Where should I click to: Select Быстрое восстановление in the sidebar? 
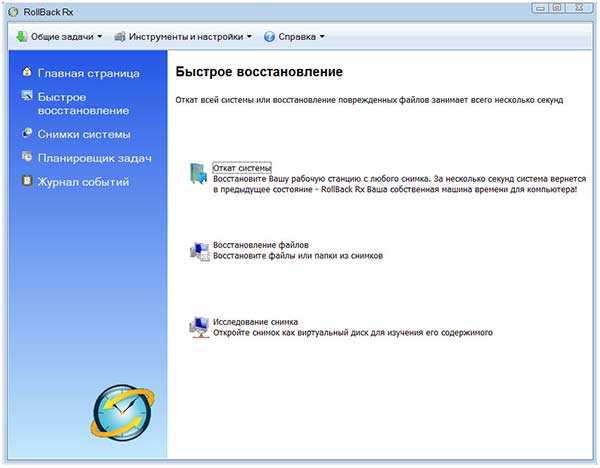click(x=83, y=104)
